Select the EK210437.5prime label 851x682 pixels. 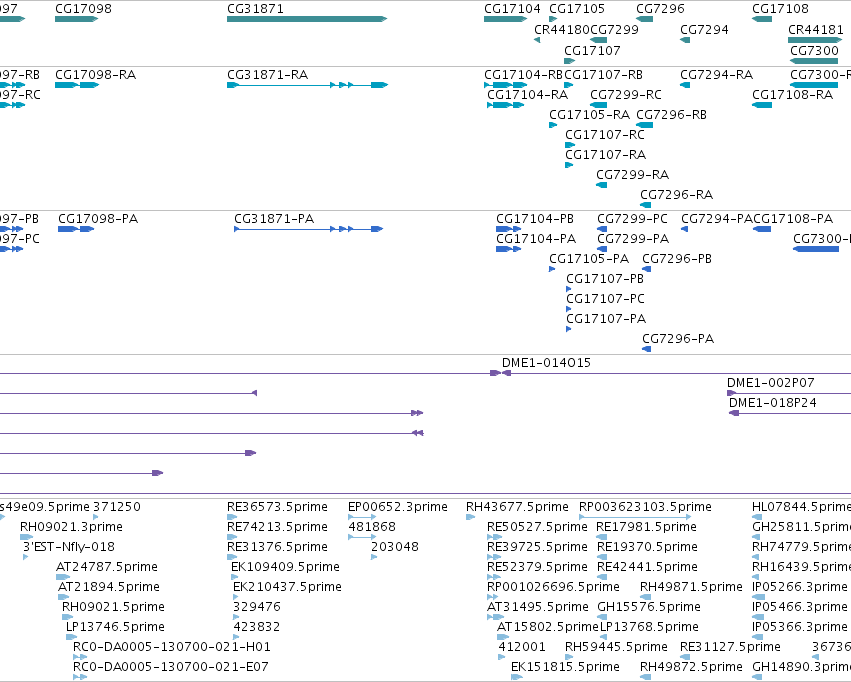pyautogui.click(x=287, y=587)
